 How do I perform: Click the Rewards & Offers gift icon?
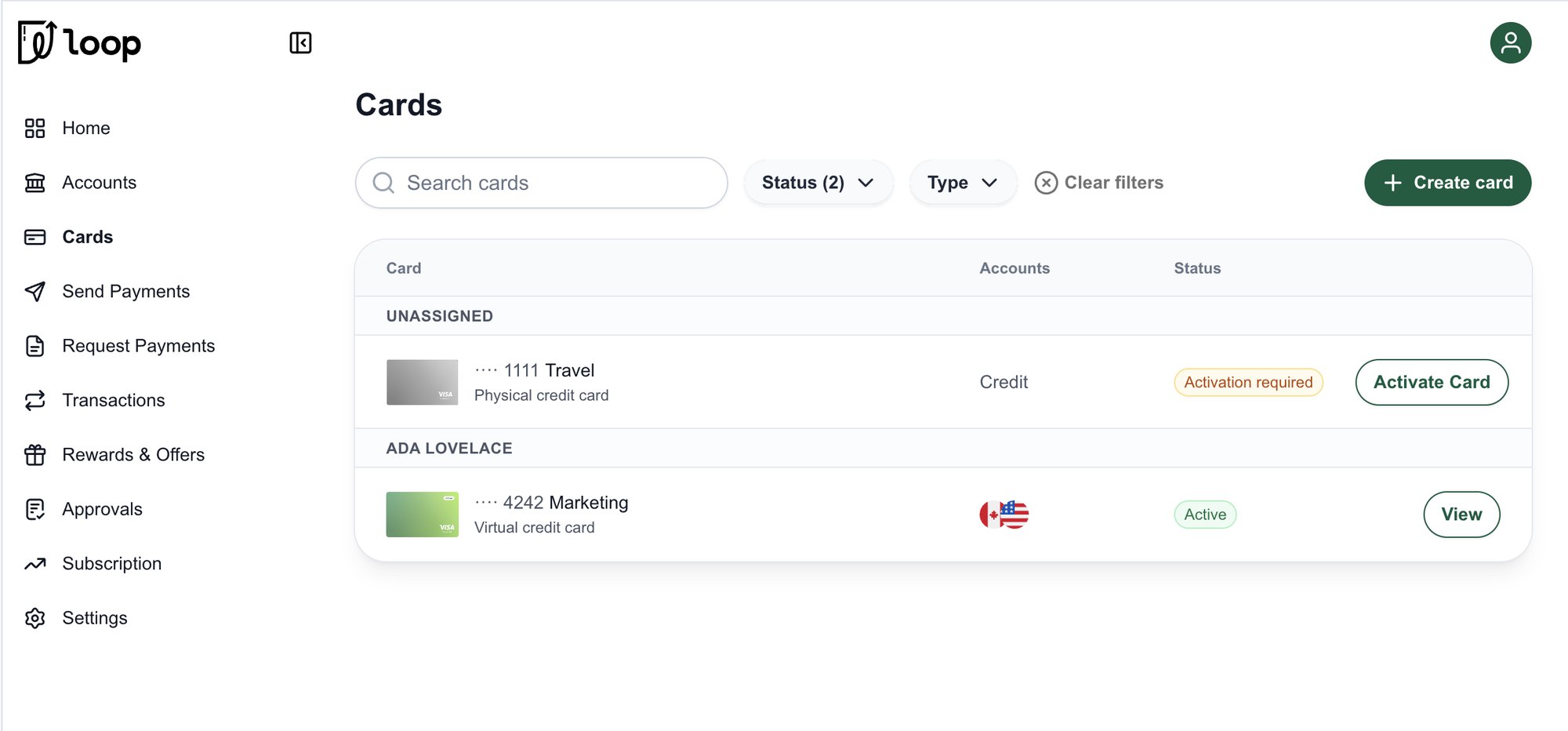tap(35, 455)
